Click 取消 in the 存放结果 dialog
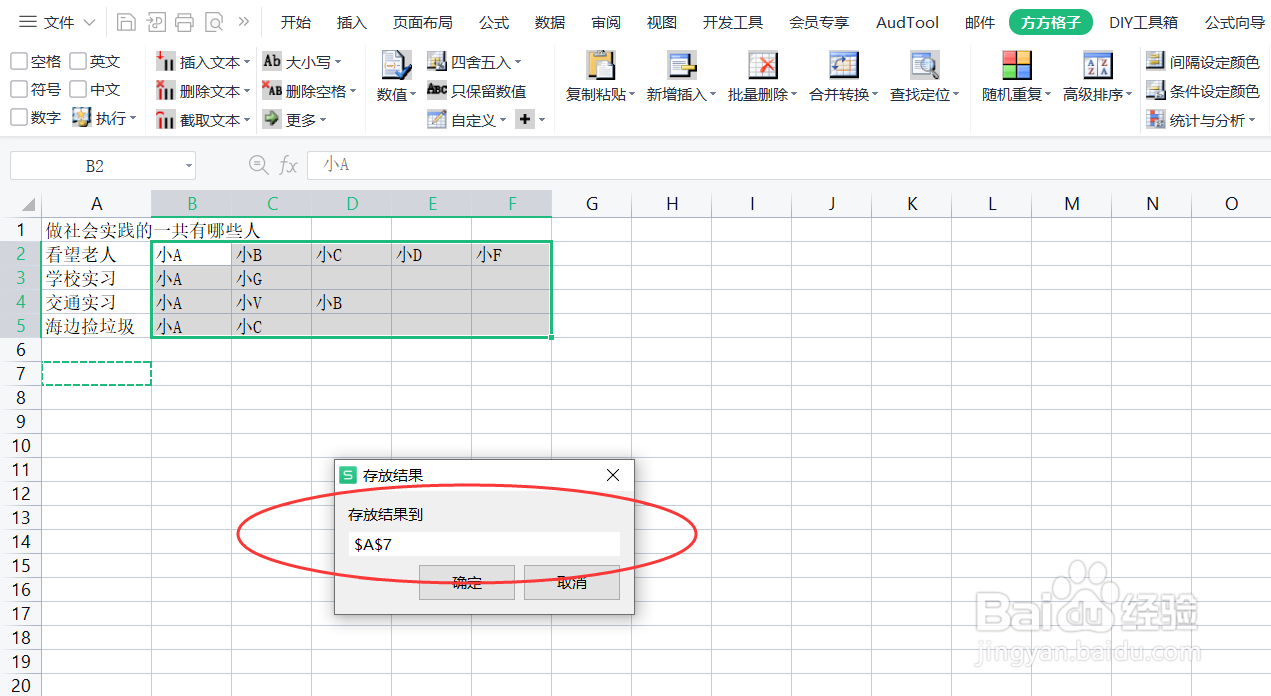 [x=572, y=582]
